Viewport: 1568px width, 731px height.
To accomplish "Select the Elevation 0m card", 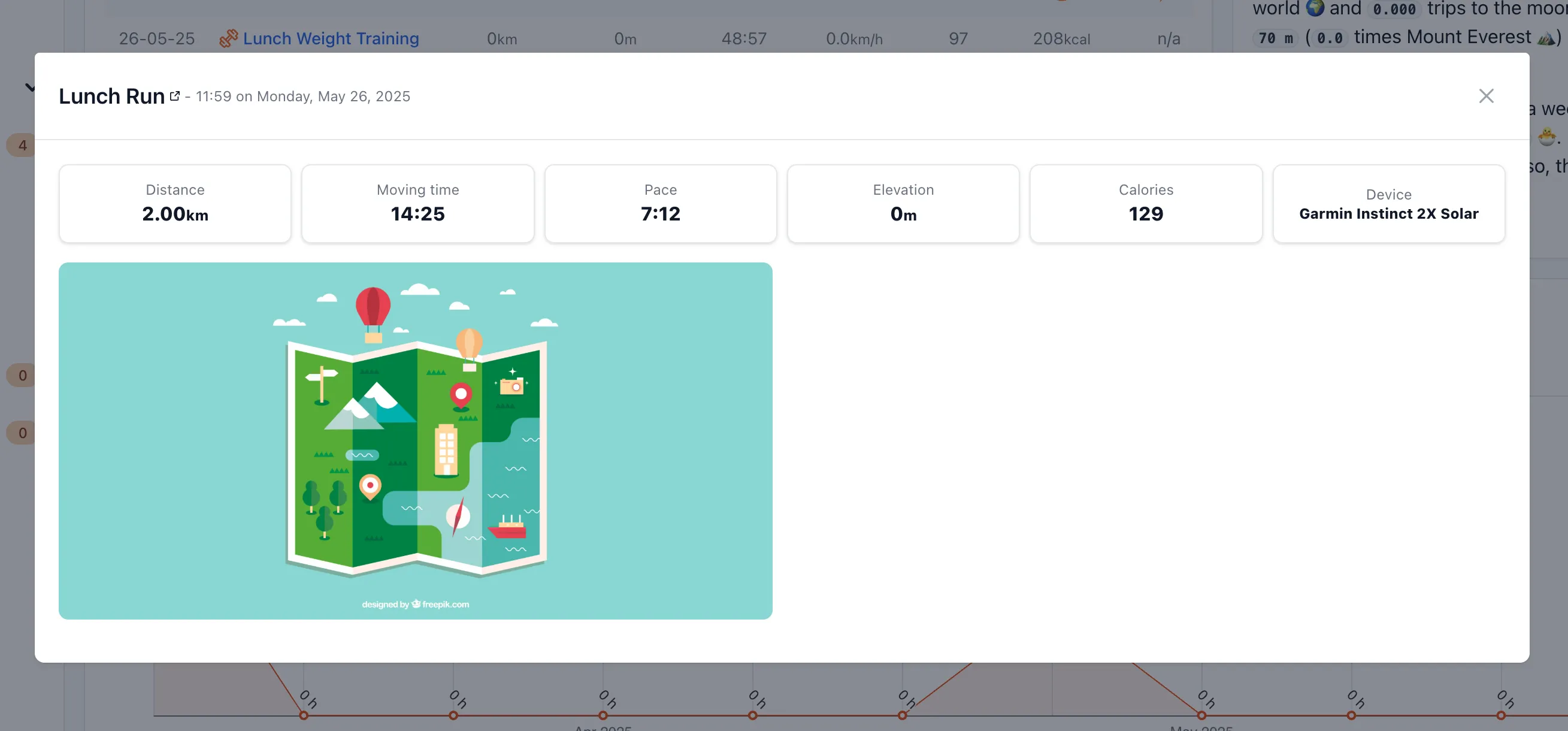I will click(x=903, y=204).
